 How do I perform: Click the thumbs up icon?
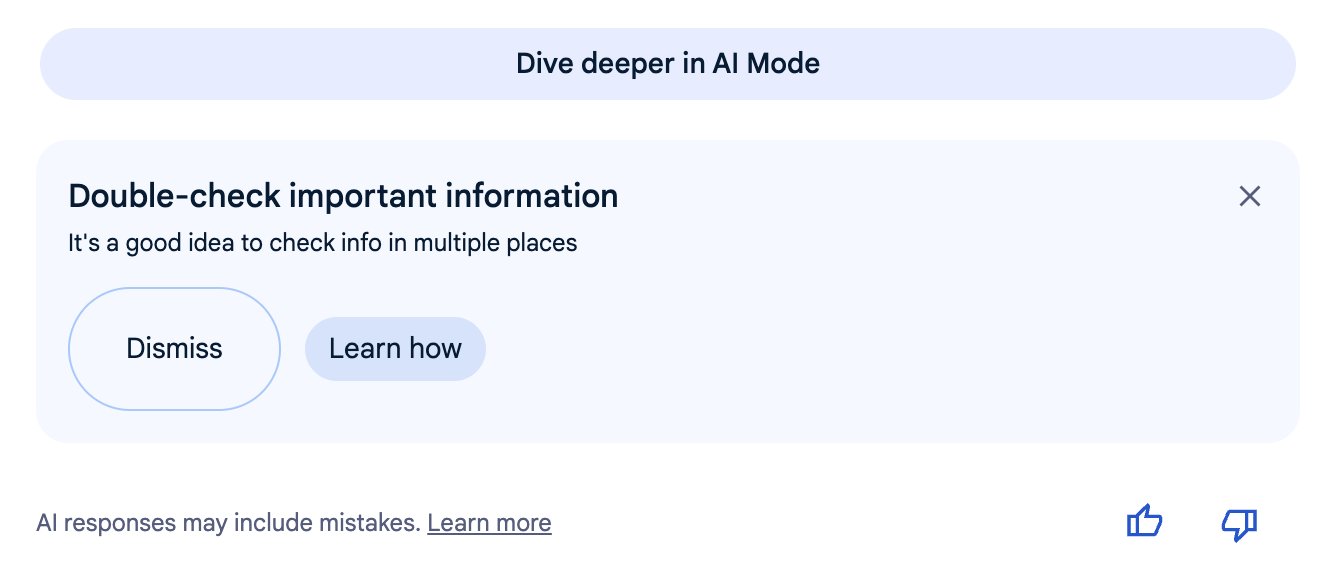[1144, 522]
